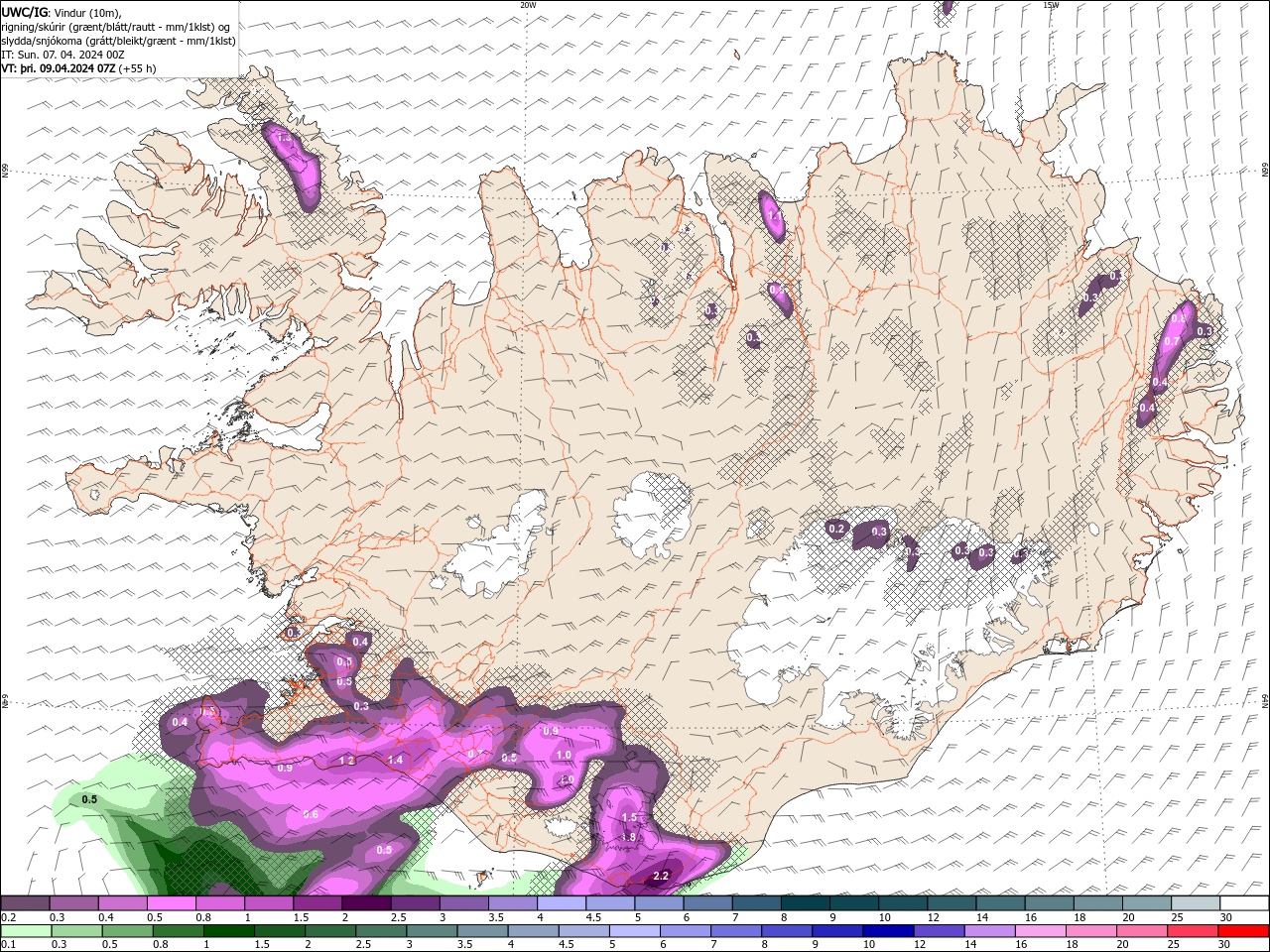The width and height of the screenshot is (1270, 952).
Task: Click the 0.6 snowfall value on the map
Action: tap(311, 814)
